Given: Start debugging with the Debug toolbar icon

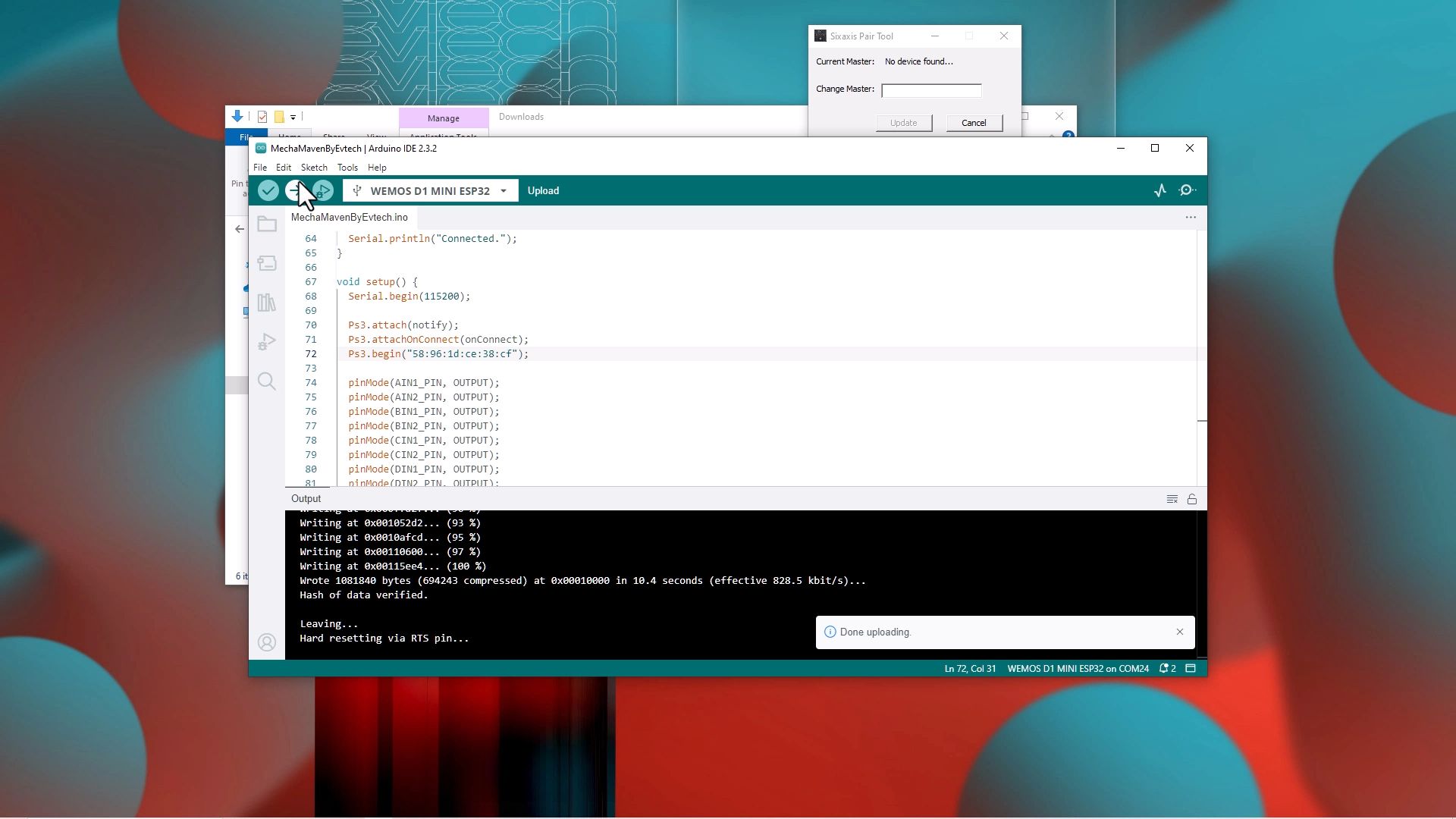Looking at the screenshot, I should (323, 190).
